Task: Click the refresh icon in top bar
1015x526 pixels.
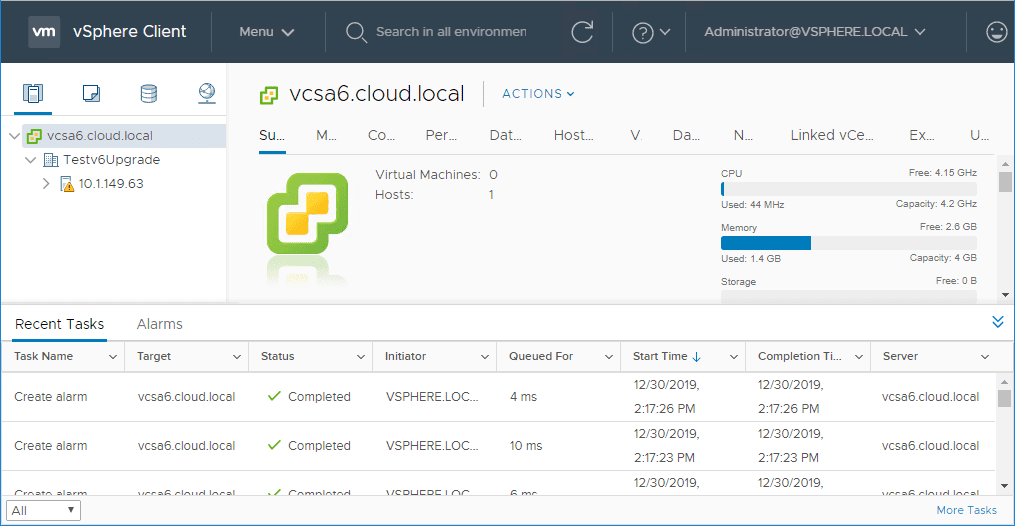Action: pos(582,32)
